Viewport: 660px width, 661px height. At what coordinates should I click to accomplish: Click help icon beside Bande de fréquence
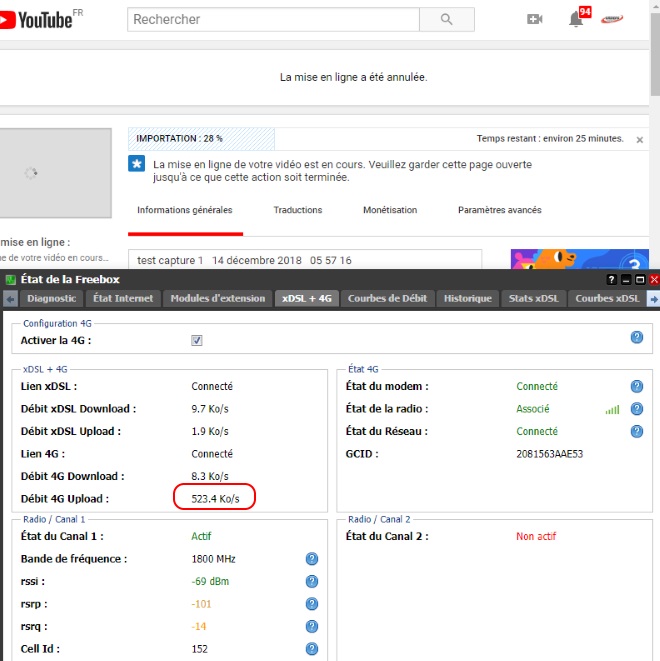312,559
